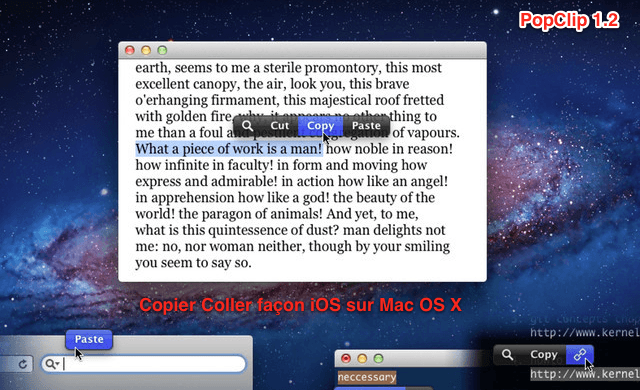Click the reload arrow in the browser toolbar
Viewport: 640px width, 390px height.
pos(23,364)
